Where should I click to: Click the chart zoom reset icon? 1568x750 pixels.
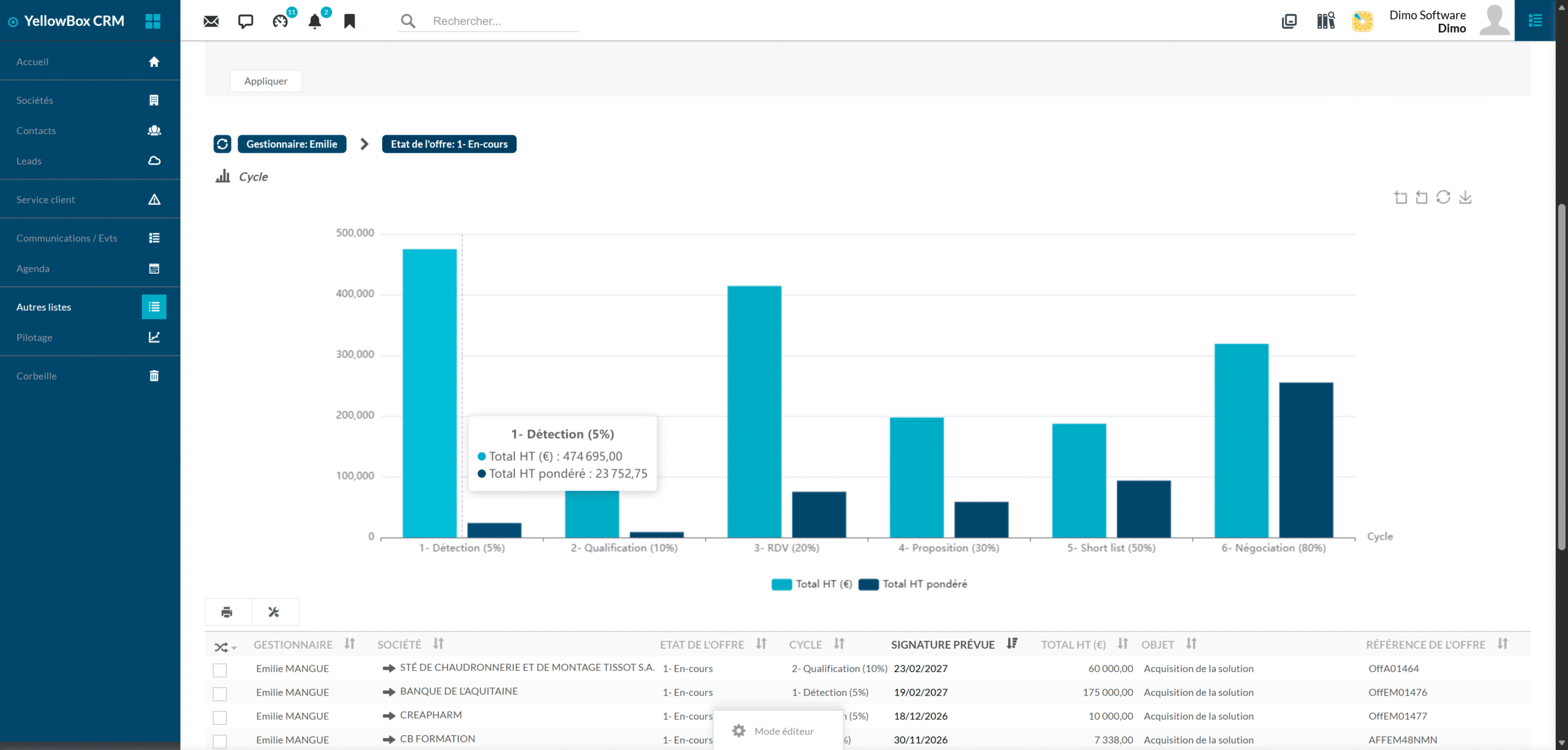pos(1422,197)
